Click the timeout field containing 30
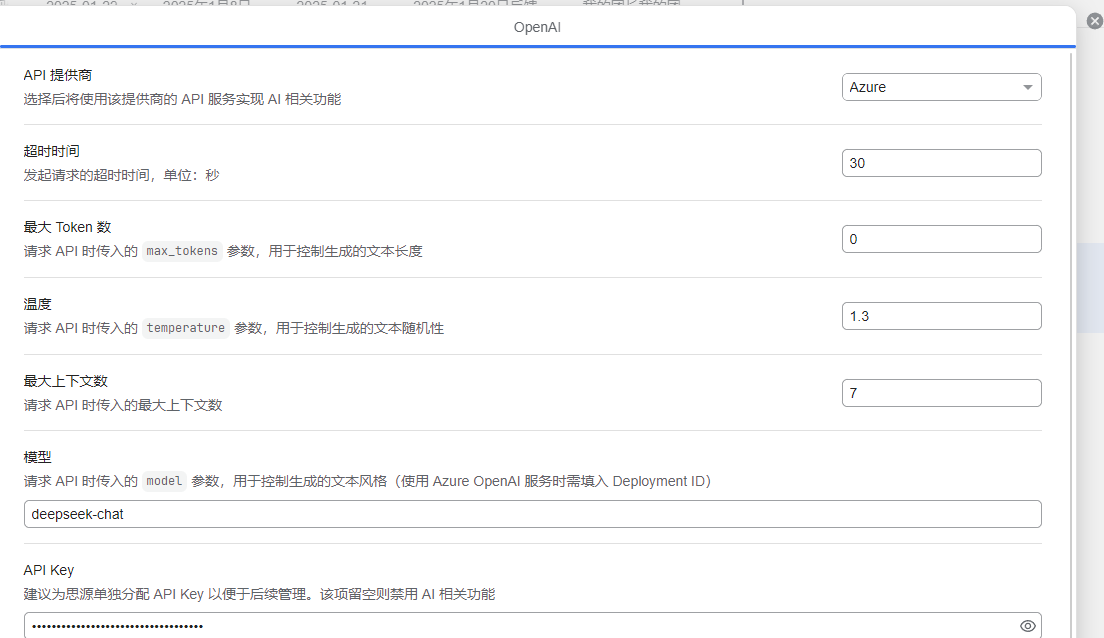This screenshot has width=1104, height=638. 941,163
